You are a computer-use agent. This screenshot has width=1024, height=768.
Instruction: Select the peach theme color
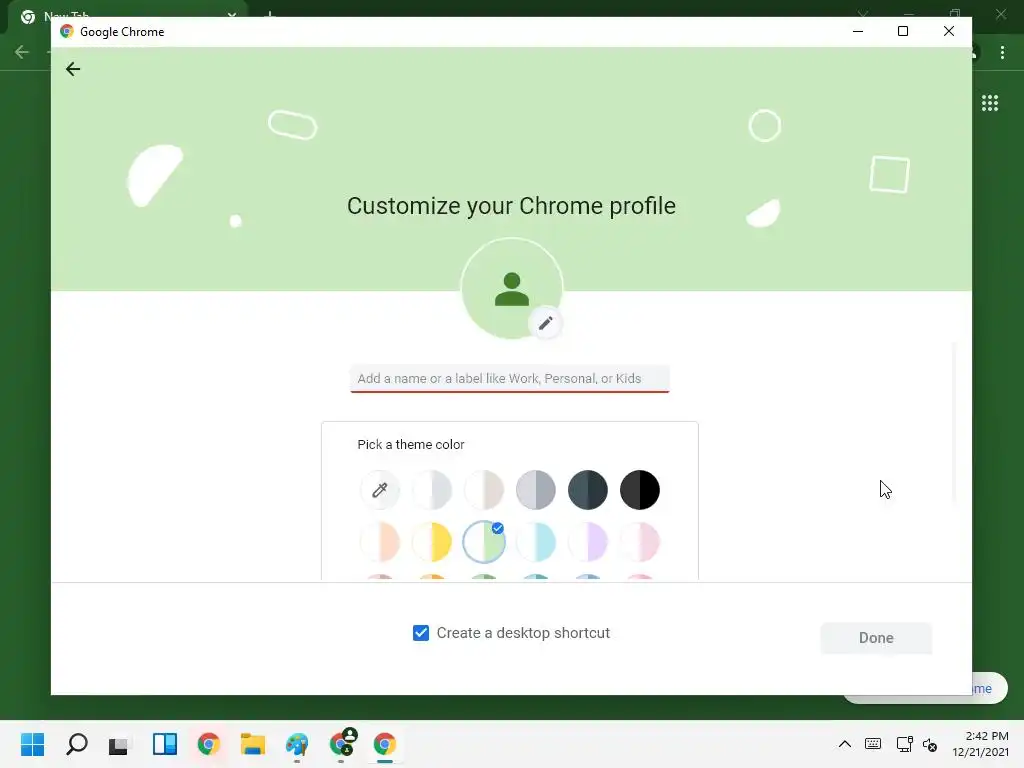pos(379,542)
